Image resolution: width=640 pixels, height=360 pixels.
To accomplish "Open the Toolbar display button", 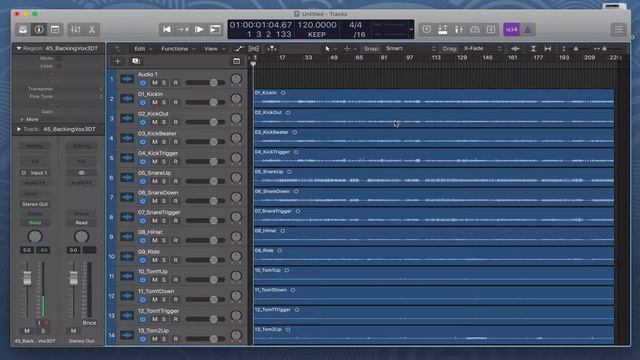I will 55,29.
